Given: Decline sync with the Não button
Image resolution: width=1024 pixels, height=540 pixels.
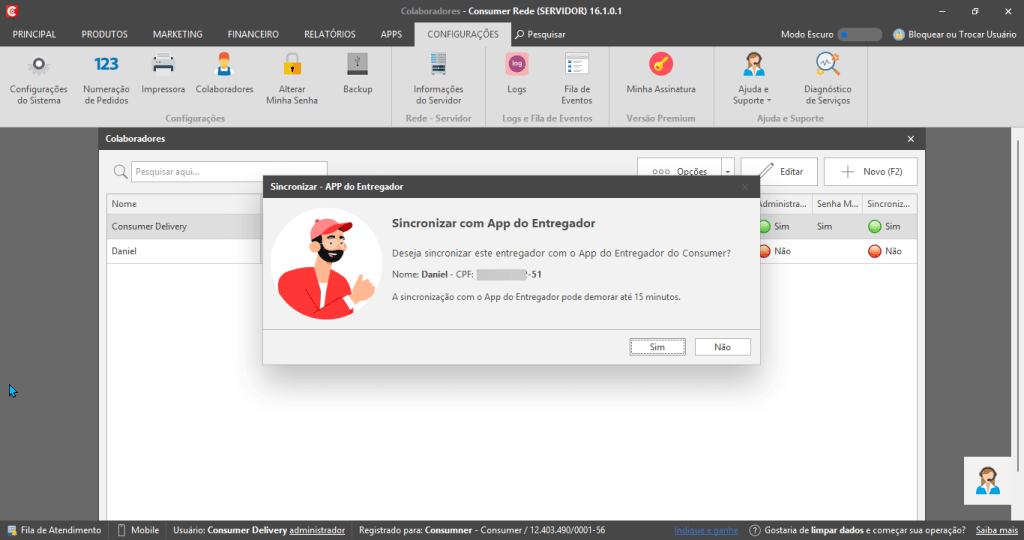Looking at the screenshot, I should [x=722, y=347].
